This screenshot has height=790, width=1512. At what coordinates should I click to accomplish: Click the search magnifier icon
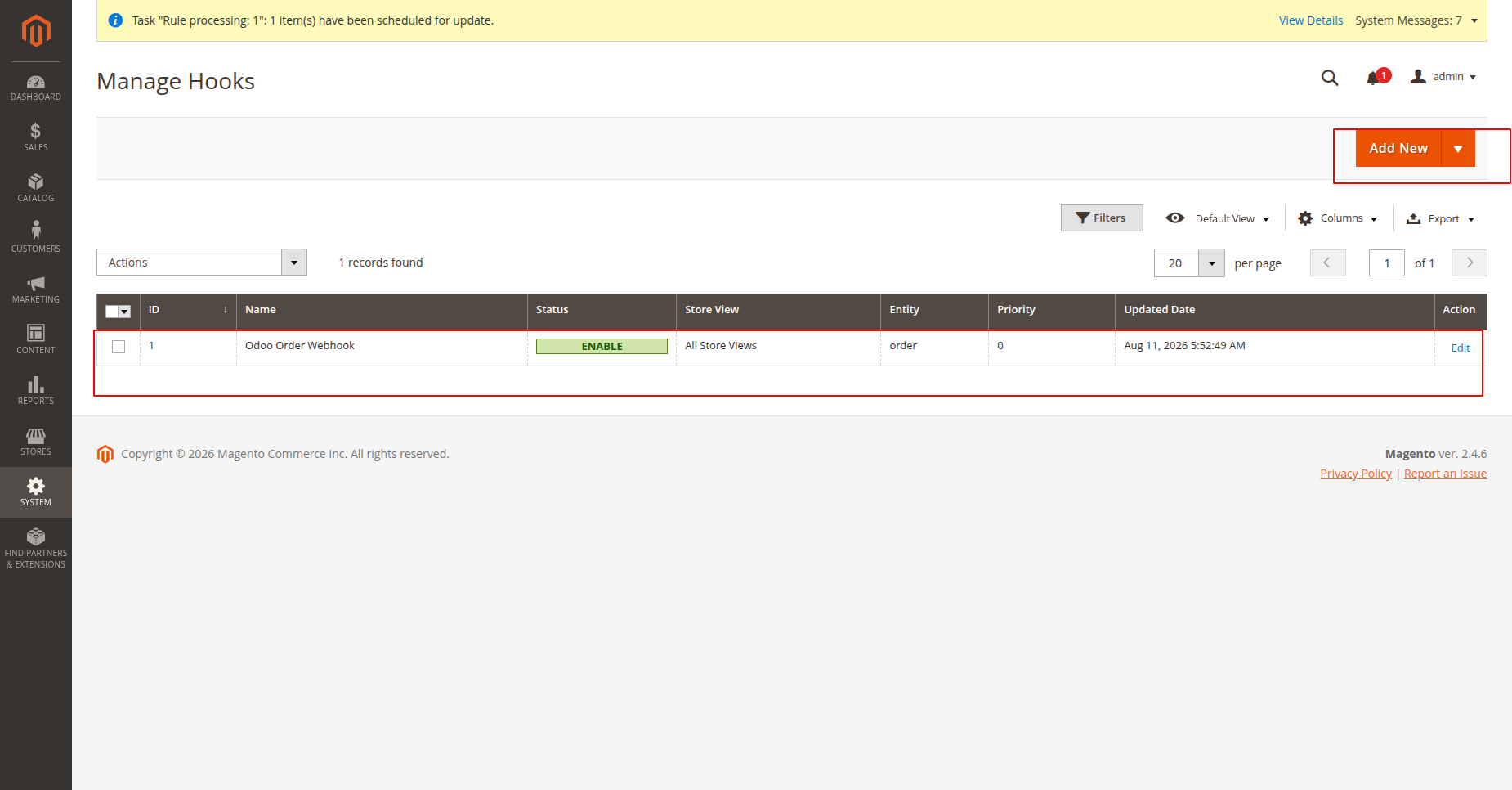click(1330, 78)
